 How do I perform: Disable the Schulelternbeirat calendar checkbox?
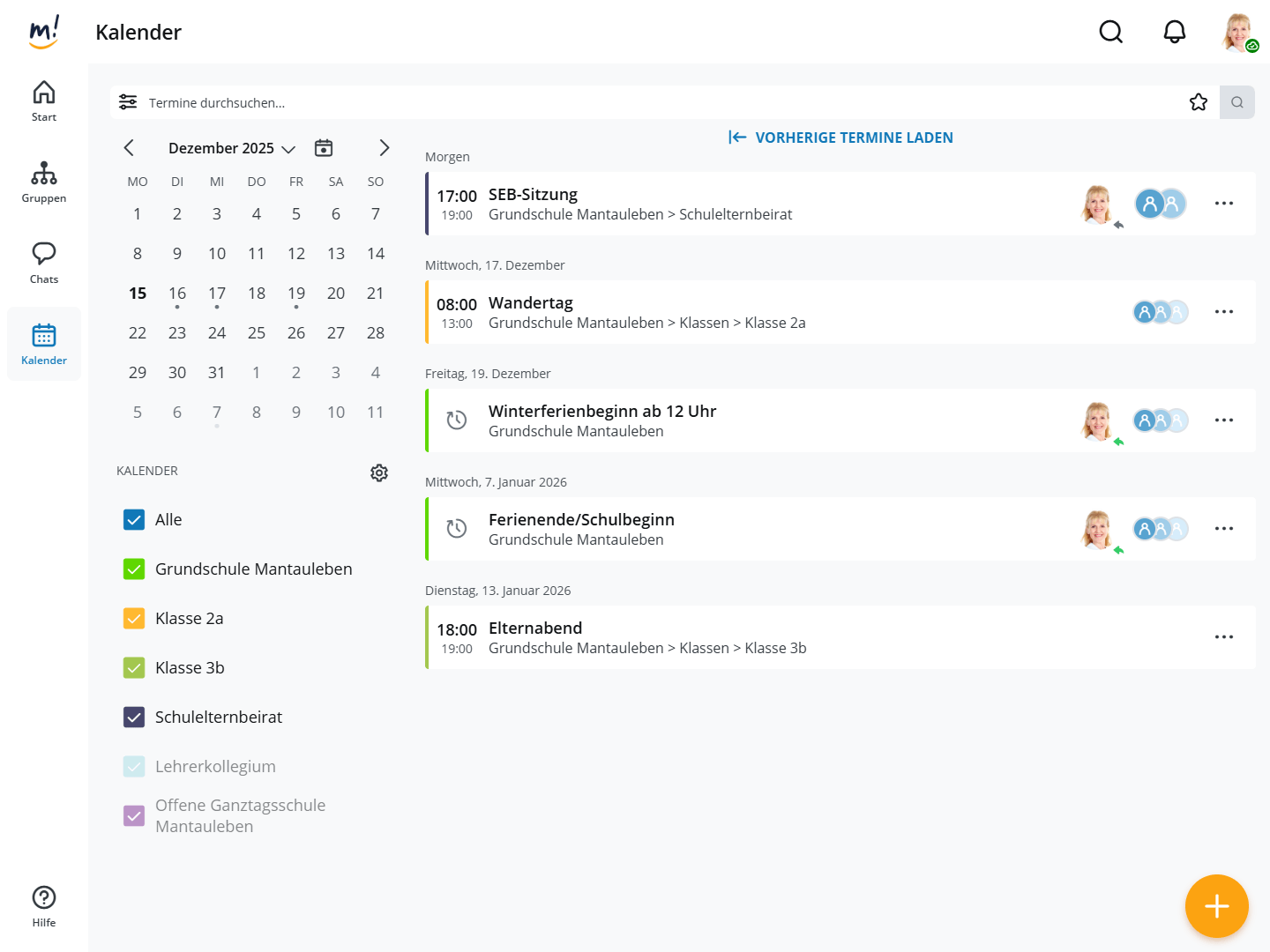[134, 718]
